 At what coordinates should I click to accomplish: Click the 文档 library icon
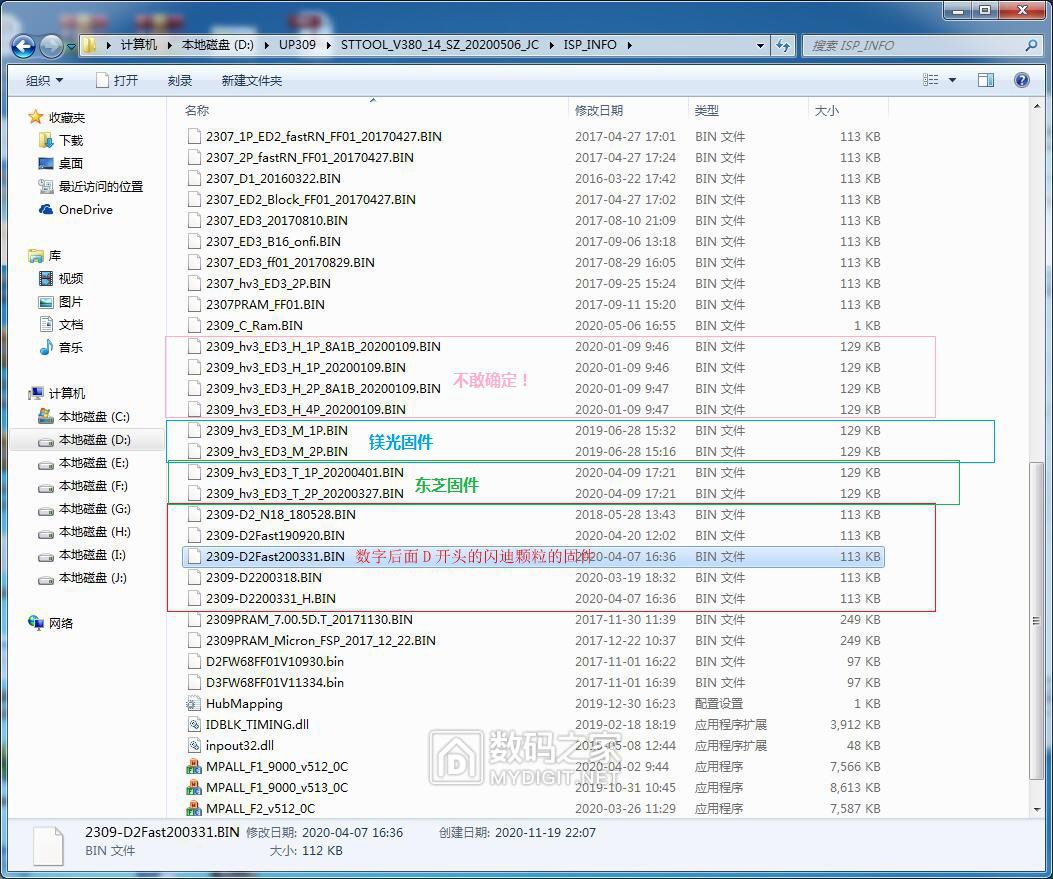[x=46, y=324]
